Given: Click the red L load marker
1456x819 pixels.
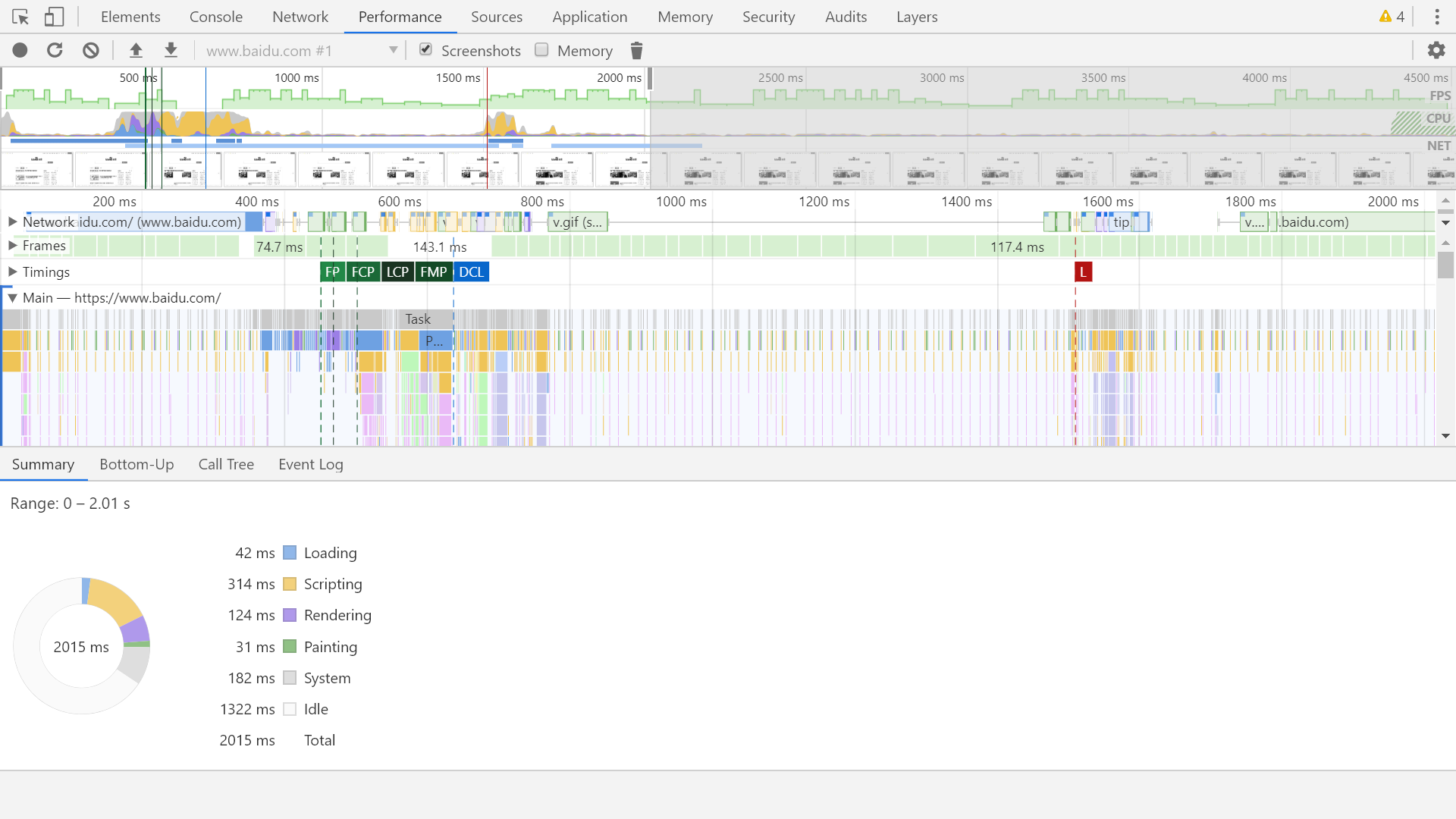Looking at the screenshot, I should [1083, 272].
